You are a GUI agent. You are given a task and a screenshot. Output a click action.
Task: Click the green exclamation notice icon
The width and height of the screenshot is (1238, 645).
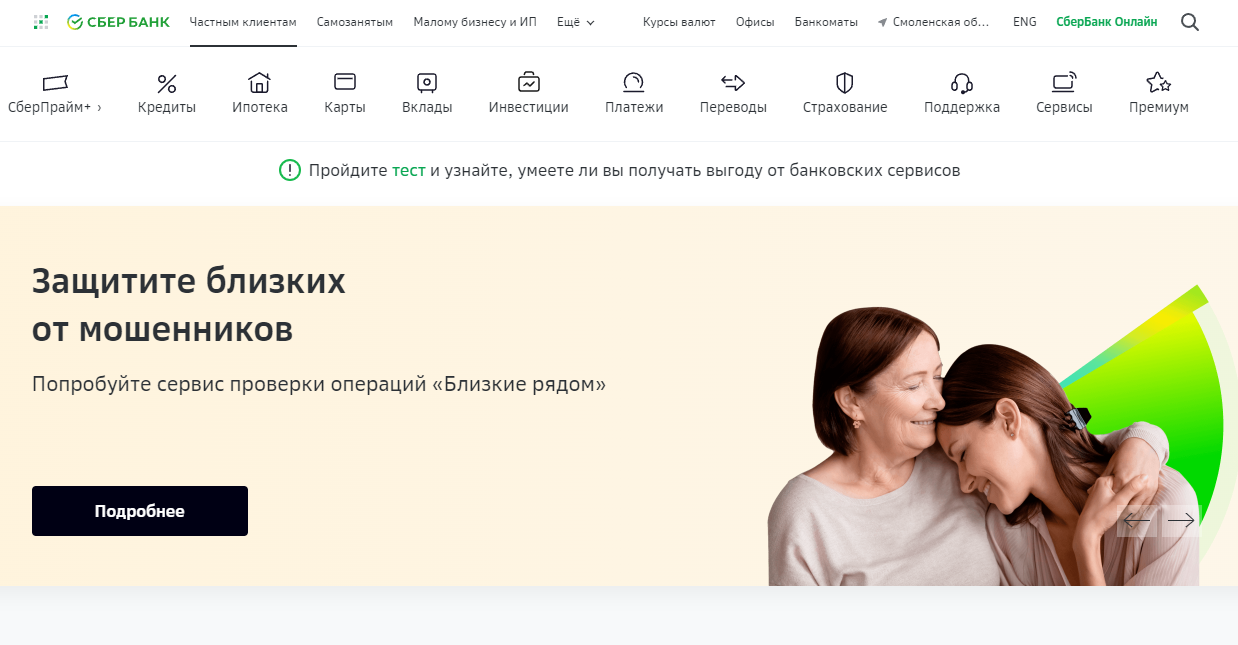(x=290, y=170)
